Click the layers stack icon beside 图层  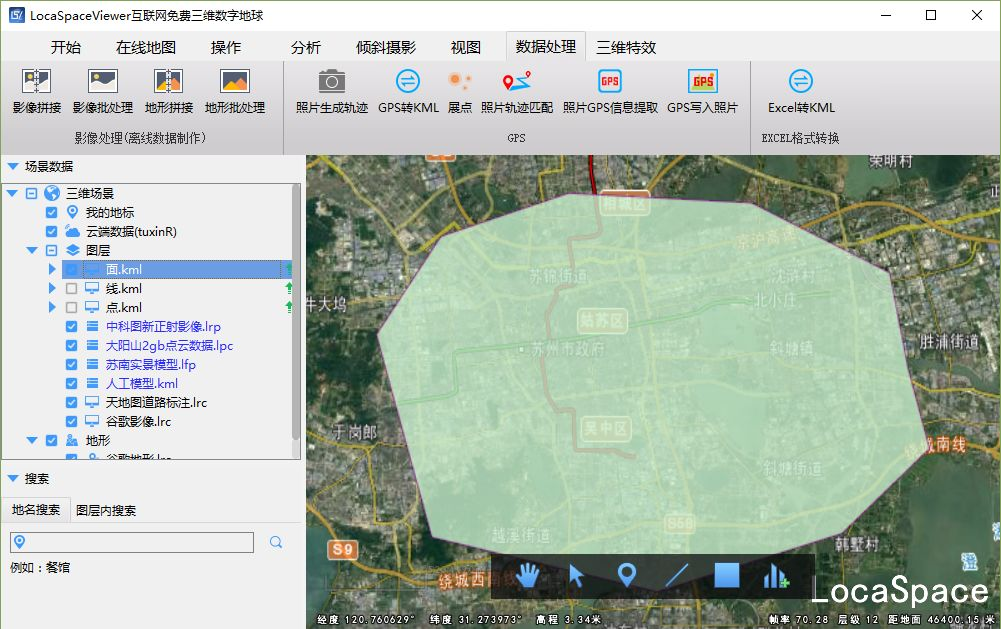click(73, 250)
